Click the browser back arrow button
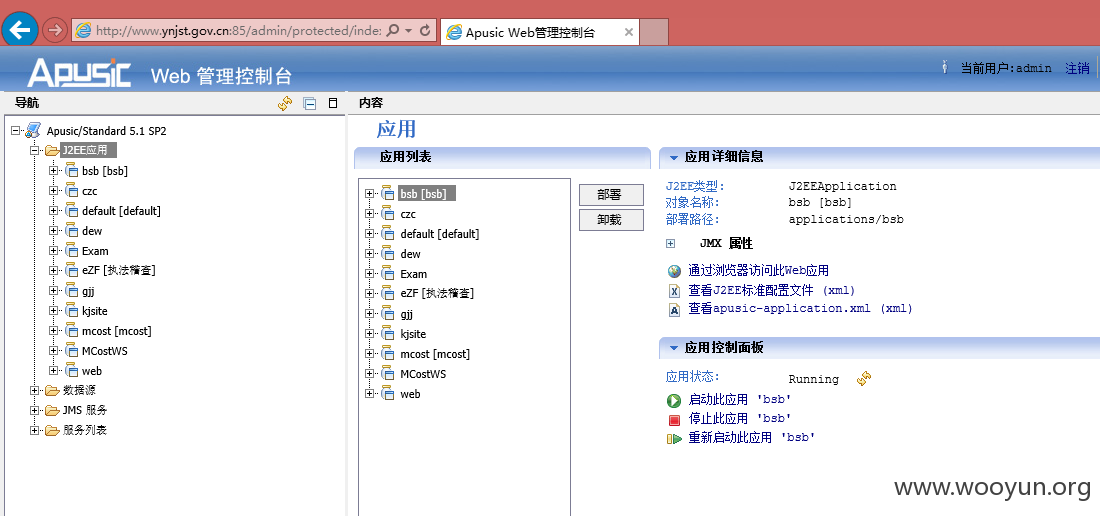1100x516 pixels. point(20,29)
